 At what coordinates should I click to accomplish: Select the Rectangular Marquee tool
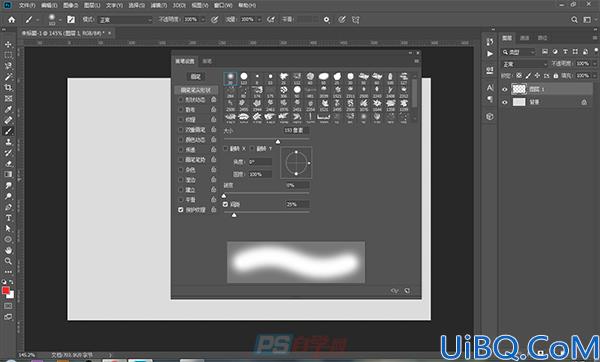8,55
